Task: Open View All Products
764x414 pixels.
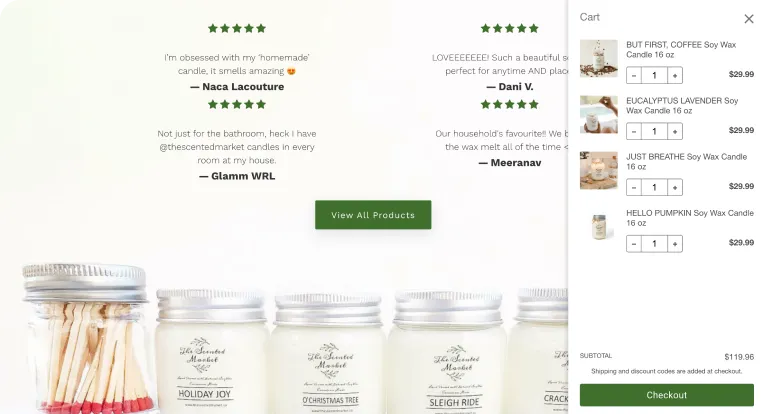Action: [x=373, y=215]
